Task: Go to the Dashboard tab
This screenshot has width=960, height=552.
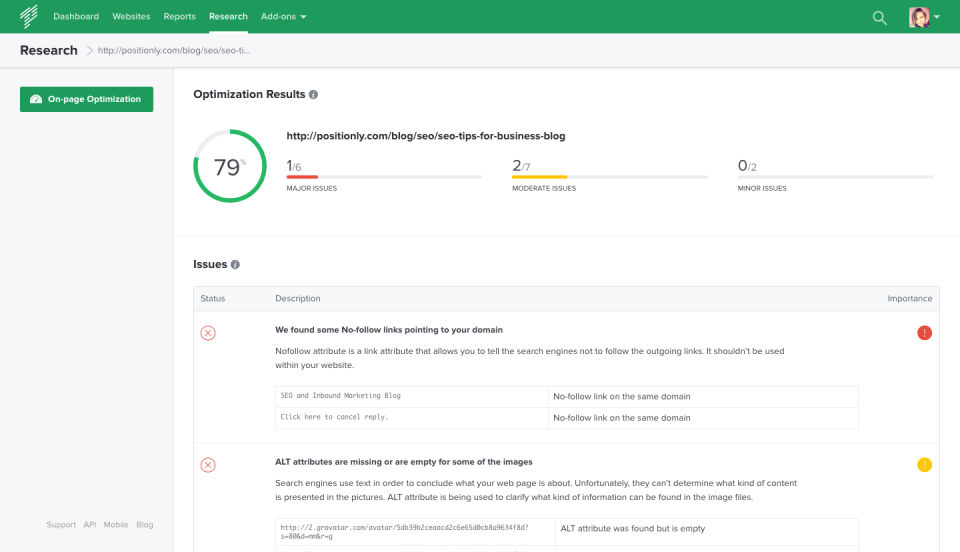Action: 76,17
